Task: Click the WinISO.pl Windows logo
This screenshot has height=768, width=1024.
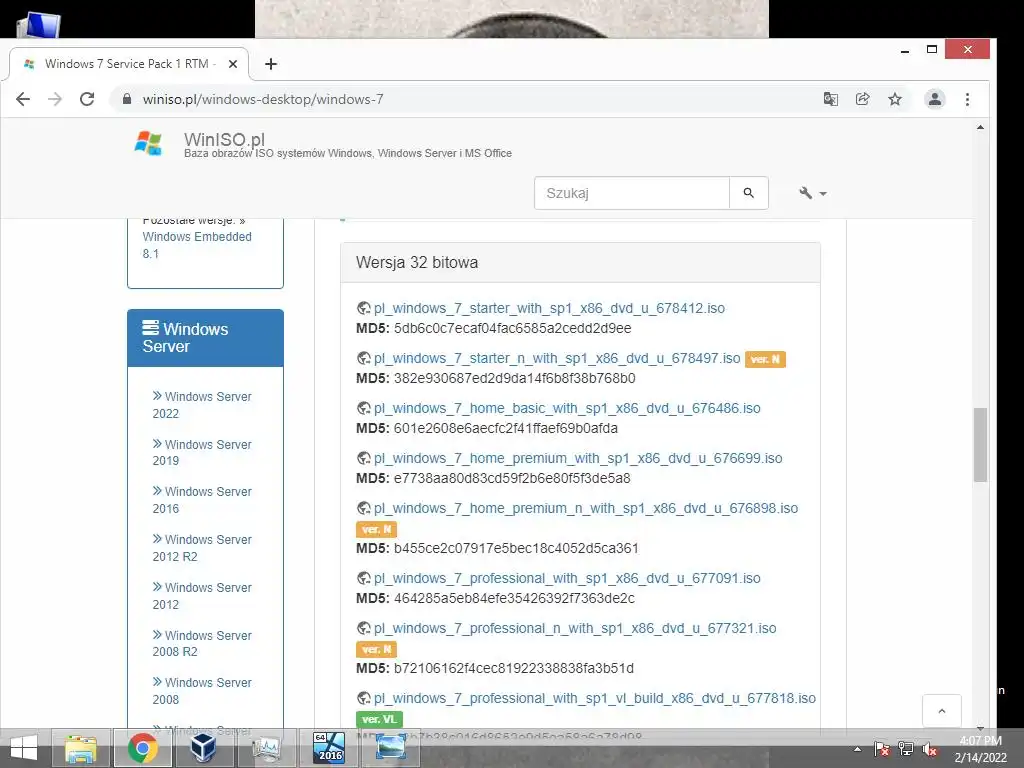Action: [x=148, y=143]
